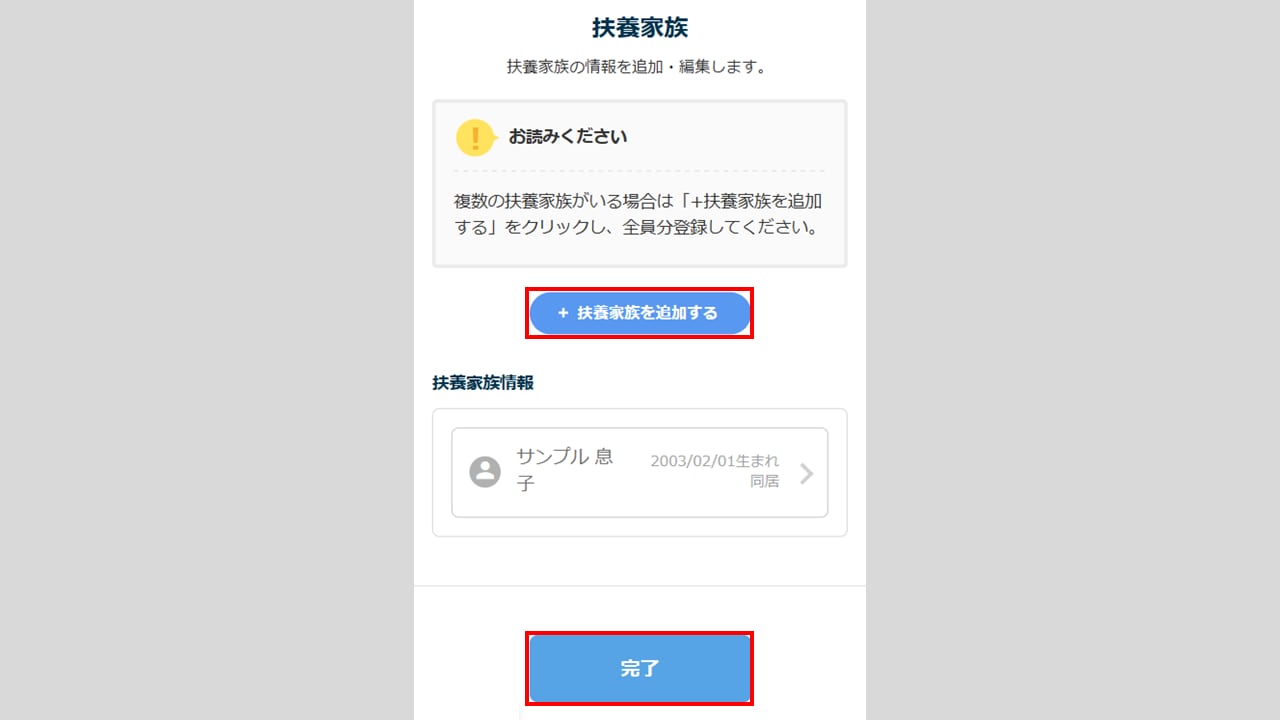Select the サンプル 息子 dependent card
The image size is (1280, 720).
click(640, 473)
